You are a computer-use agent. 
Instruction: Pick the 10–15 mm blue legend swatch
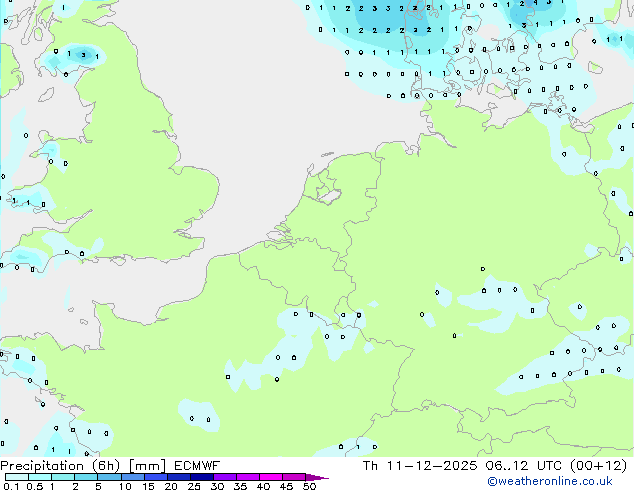coord(133,477)
